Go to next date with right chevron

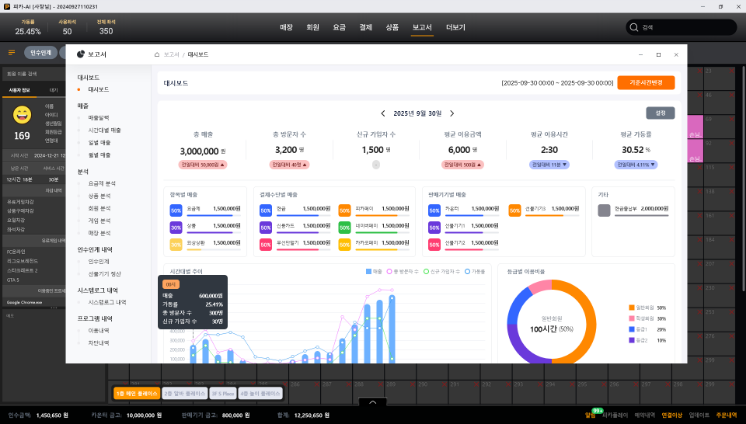click(x=452, y=114)
